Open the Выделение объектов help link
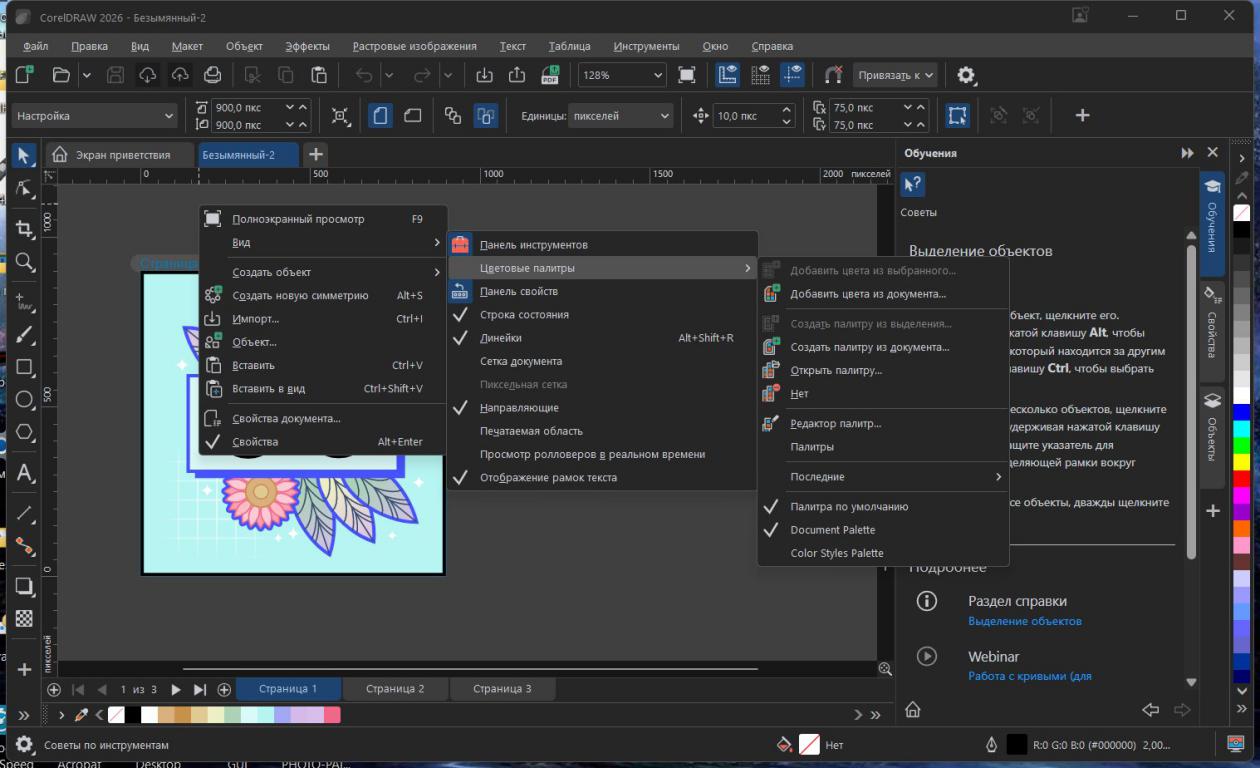The height and width of the screenshot is (768, 1260). click(x=1024, y=621)
